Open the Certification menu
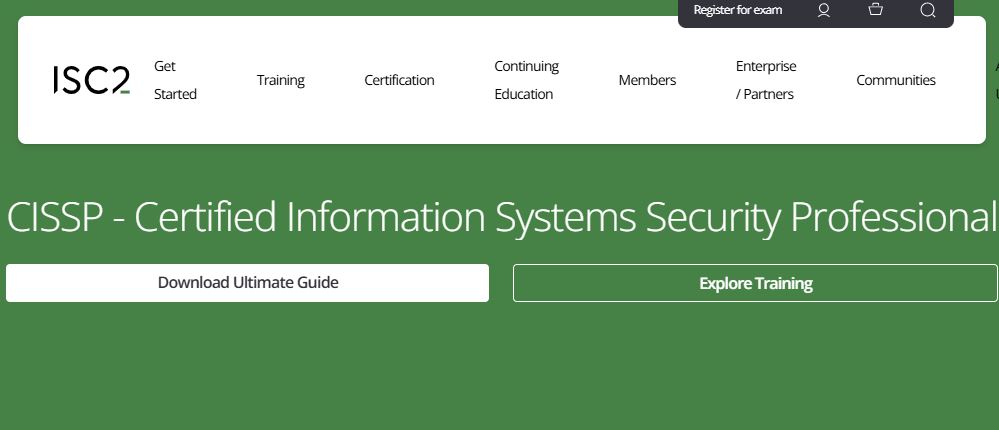 (399, 80)
